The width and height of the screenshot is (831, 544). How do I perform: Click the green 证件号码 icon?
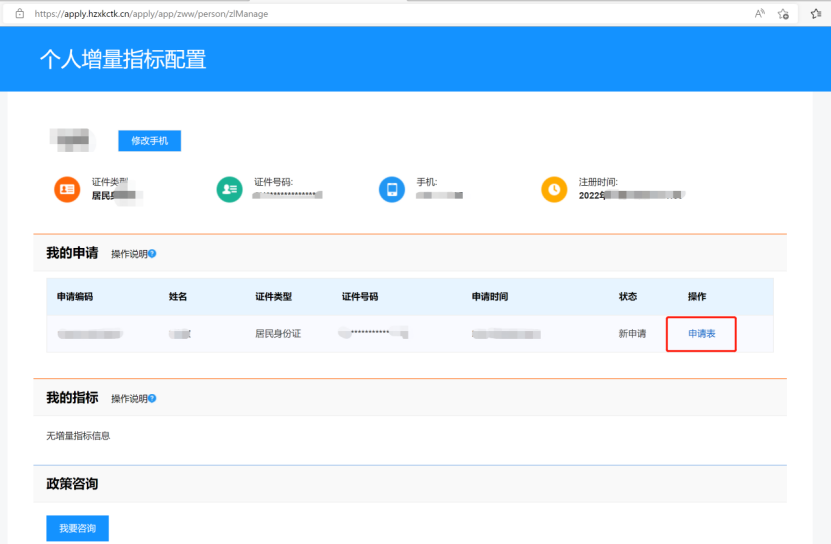tap(229, 188)
